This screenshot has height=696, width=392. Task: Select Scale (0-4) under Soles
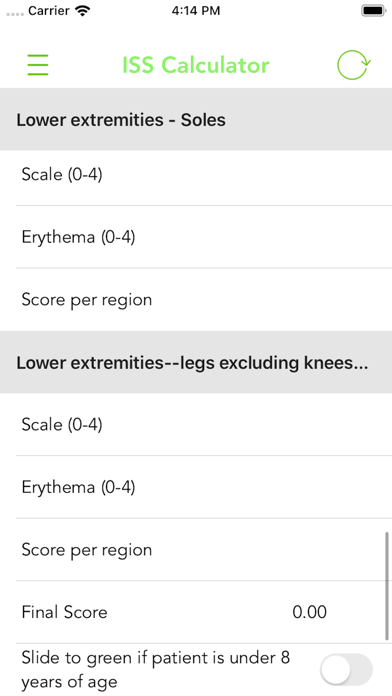[x=196, y=174]
